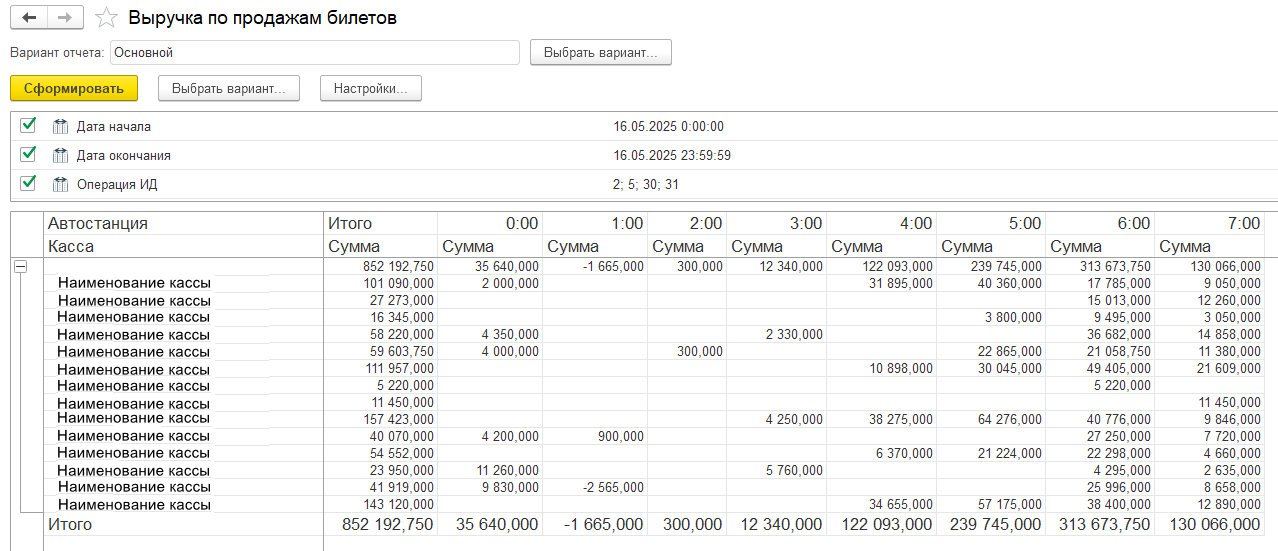The height and width of the screenshot is (551, 1278).
Task: Select the Операция ИД value 2; 5; 30; 31
Action: coord(646,185)
